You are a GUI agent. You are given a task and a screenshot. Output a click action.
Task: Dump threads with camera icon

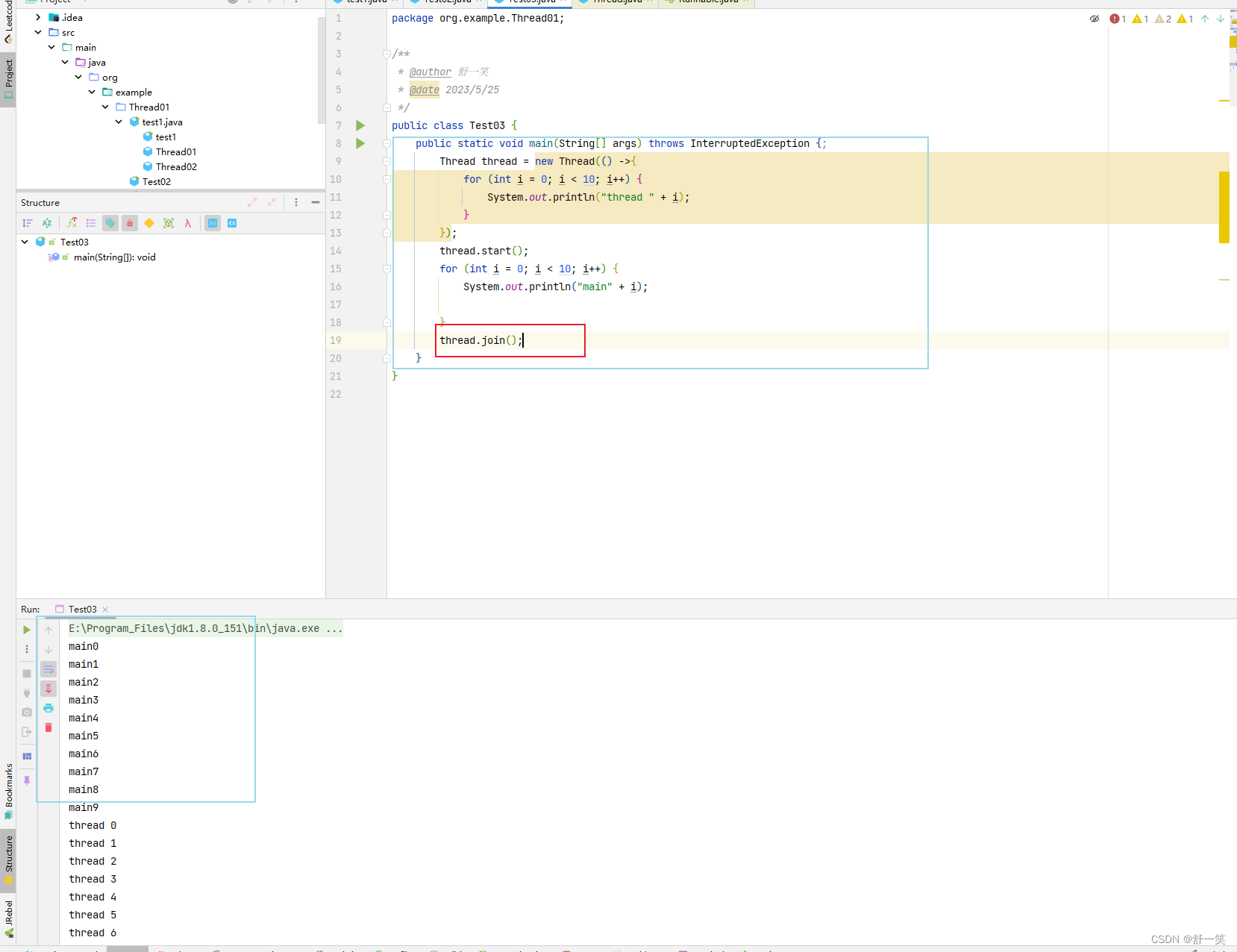click(x=27, y=713)
